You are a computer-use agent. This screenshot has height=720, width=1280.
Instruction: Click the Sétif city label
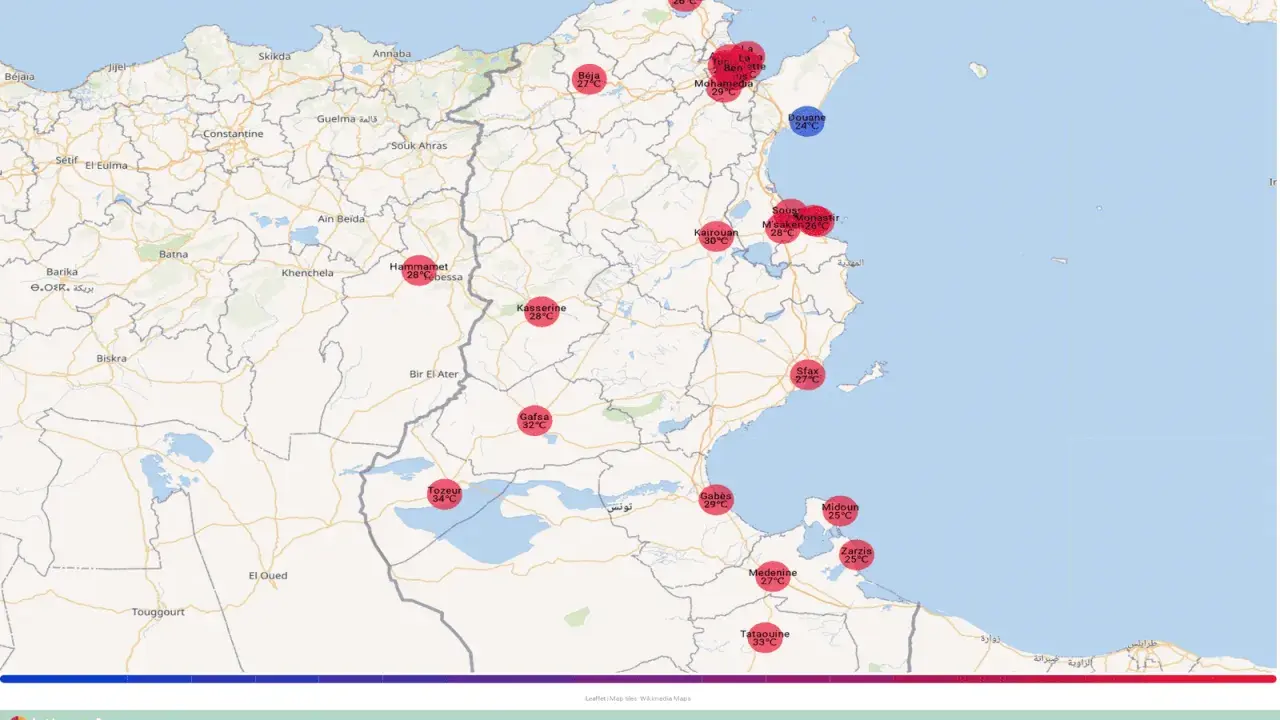66,160
